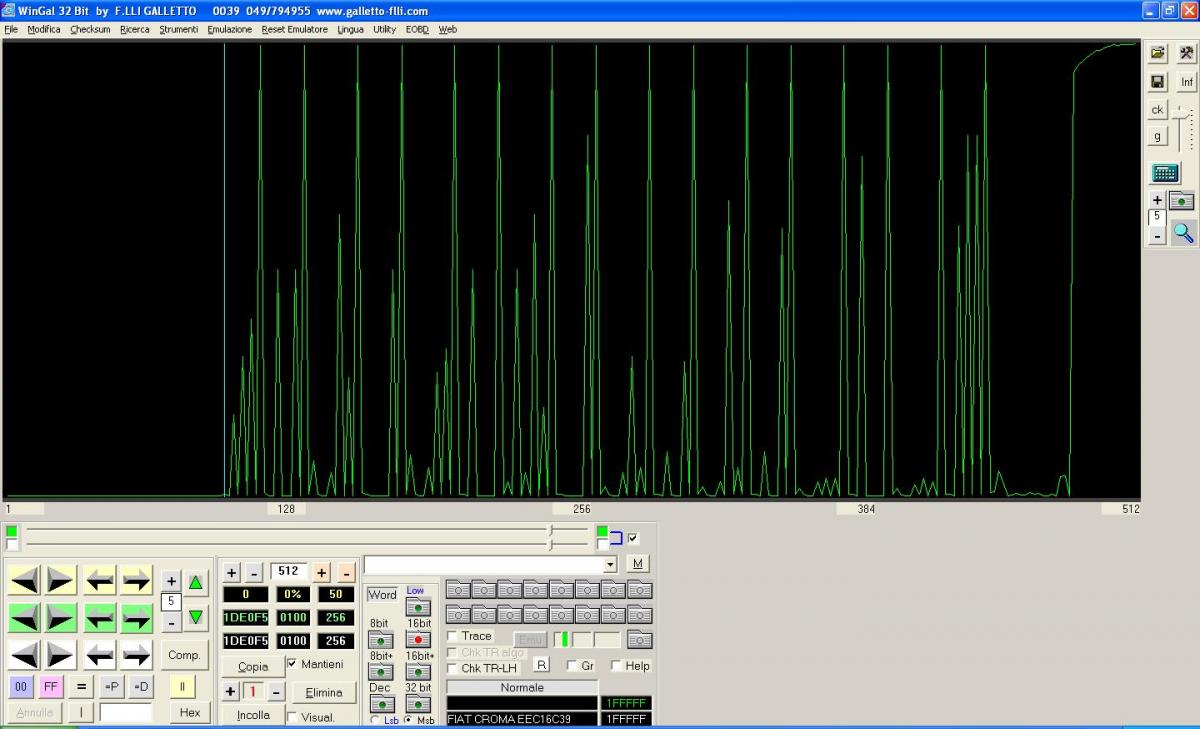The width and height of the screenshot is (1200, 729).
Task: Open the Emulazione menu
Action: 230,29
